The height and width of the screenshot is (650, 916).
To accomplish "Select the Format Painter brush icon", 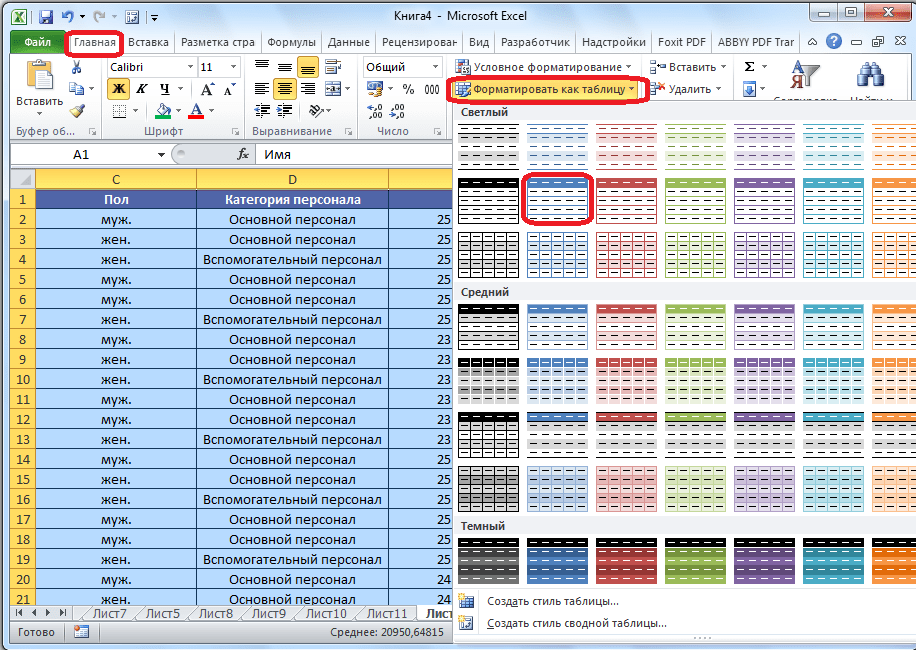I will (x=77, y=111).
